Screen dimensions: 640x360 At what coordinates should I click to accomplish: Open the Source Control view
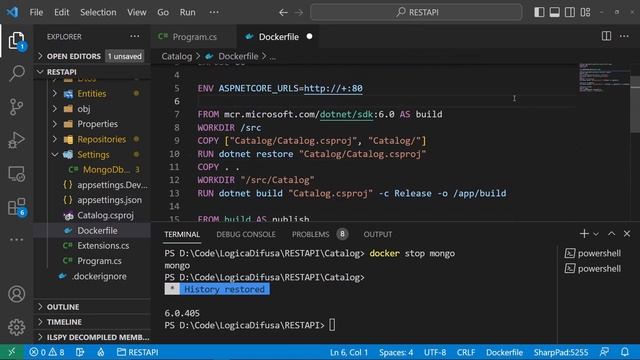[x=17, y=107]
